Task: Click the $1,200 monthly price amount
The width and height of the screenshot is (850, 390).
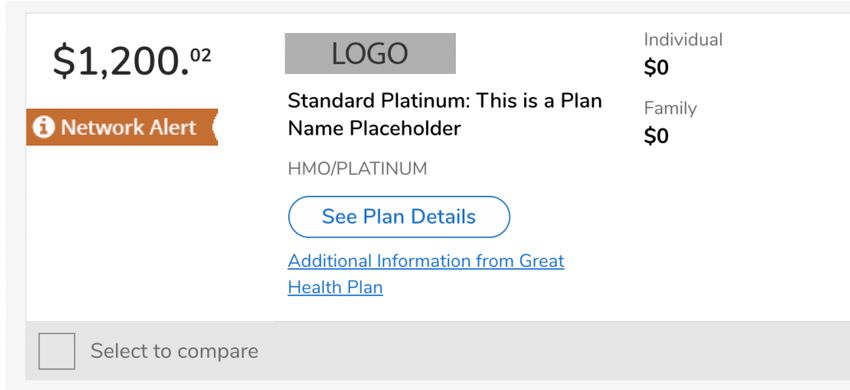Action: point(132,61)
